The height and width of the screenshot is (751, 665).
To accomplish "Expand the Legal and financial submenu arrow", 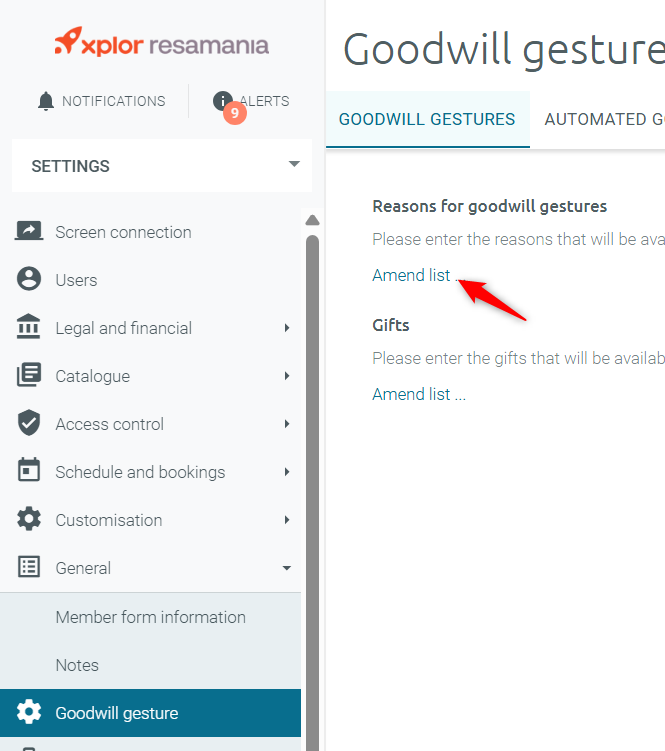I will coord(287,328).
